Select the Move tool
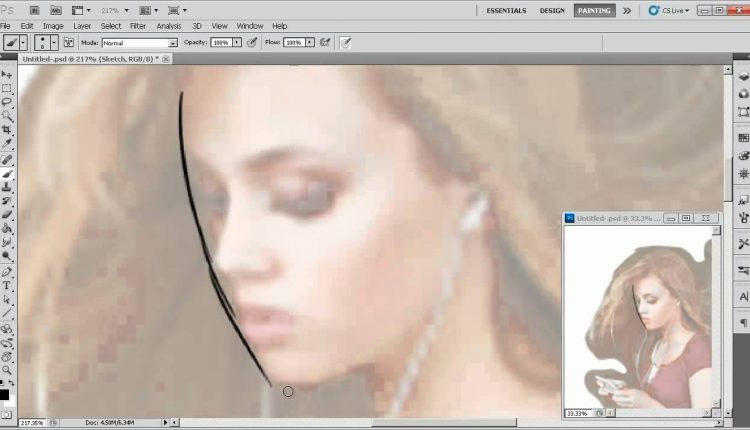The image size is (750, 430). point(7,75)
